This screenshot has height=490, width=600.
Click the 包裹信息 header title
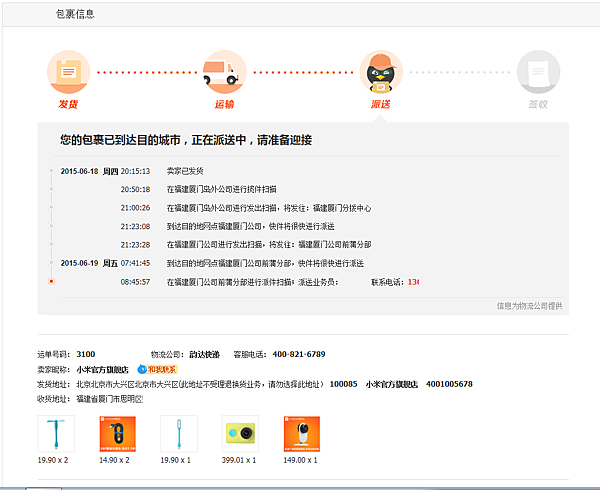click(75, 14)
